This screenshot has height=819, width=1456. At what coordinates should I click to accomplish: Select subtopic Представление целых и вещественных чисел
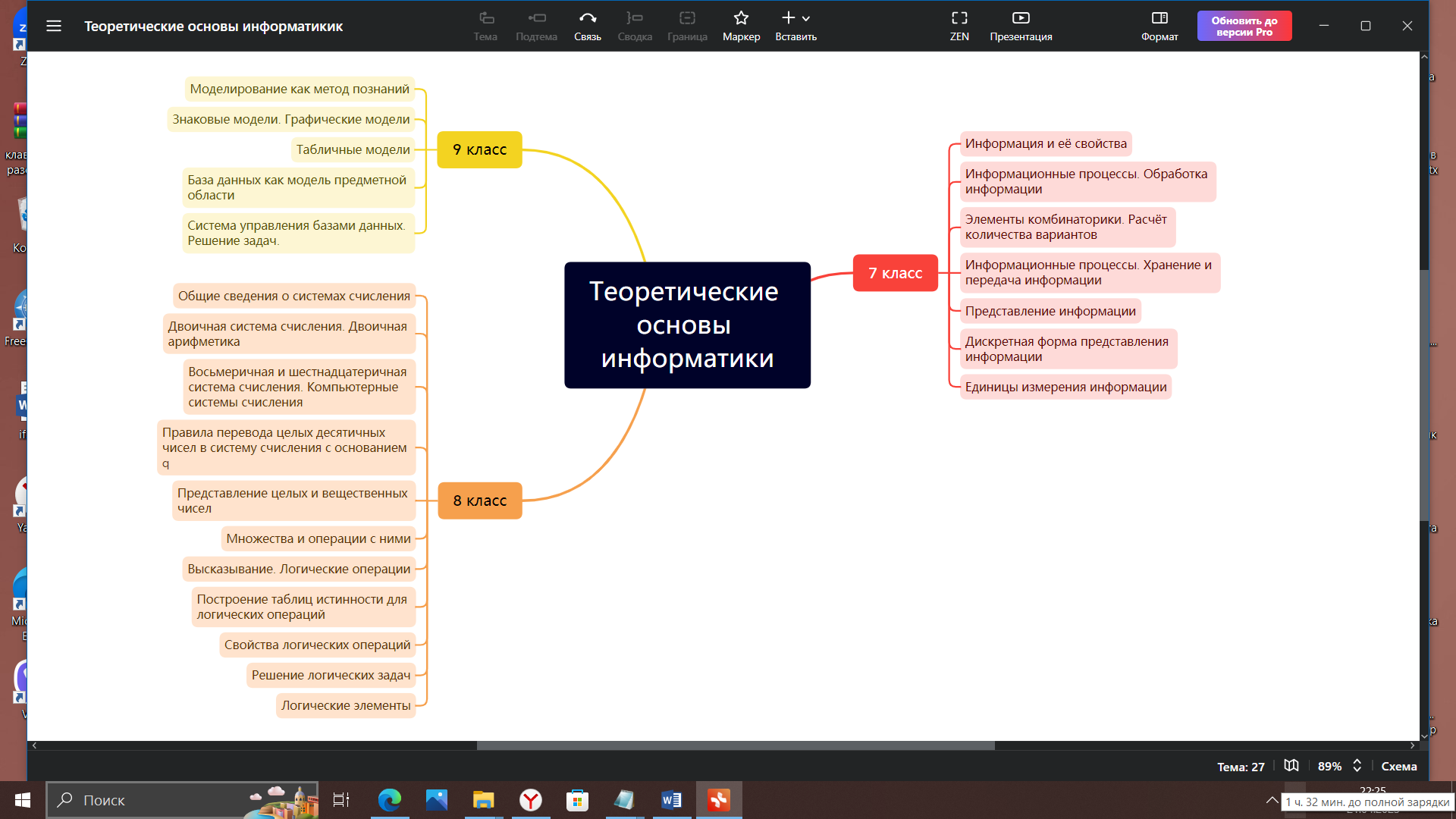click(293, 500)
